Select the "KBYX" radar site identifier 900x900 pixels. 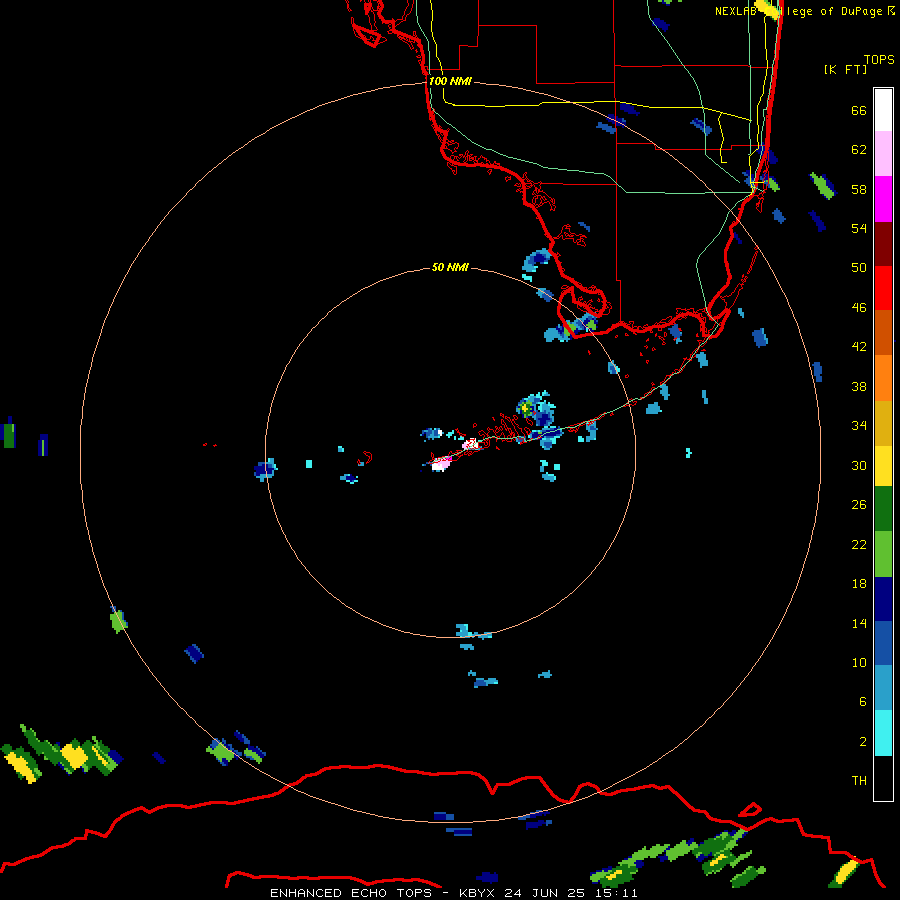point(476,893)
